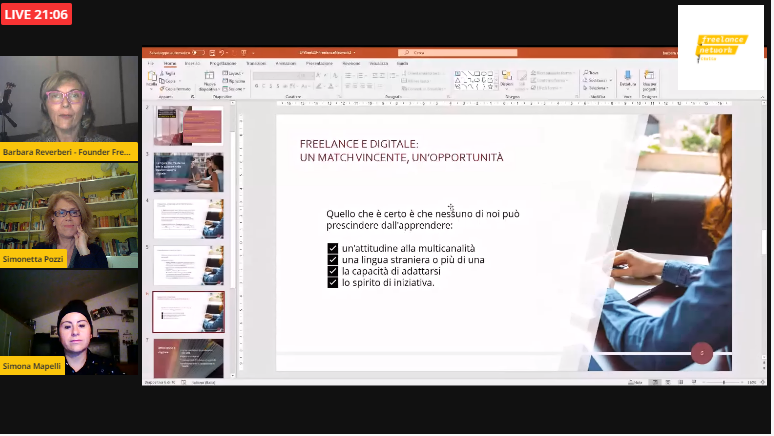
Task: Click the Save icon in quick access toolbar
Action: (x=212, y=52)
